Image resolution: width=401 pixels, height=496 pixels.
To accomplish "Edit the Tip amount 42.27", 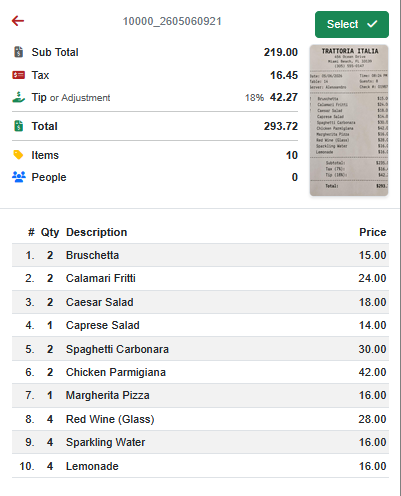I will pos(284,97).
